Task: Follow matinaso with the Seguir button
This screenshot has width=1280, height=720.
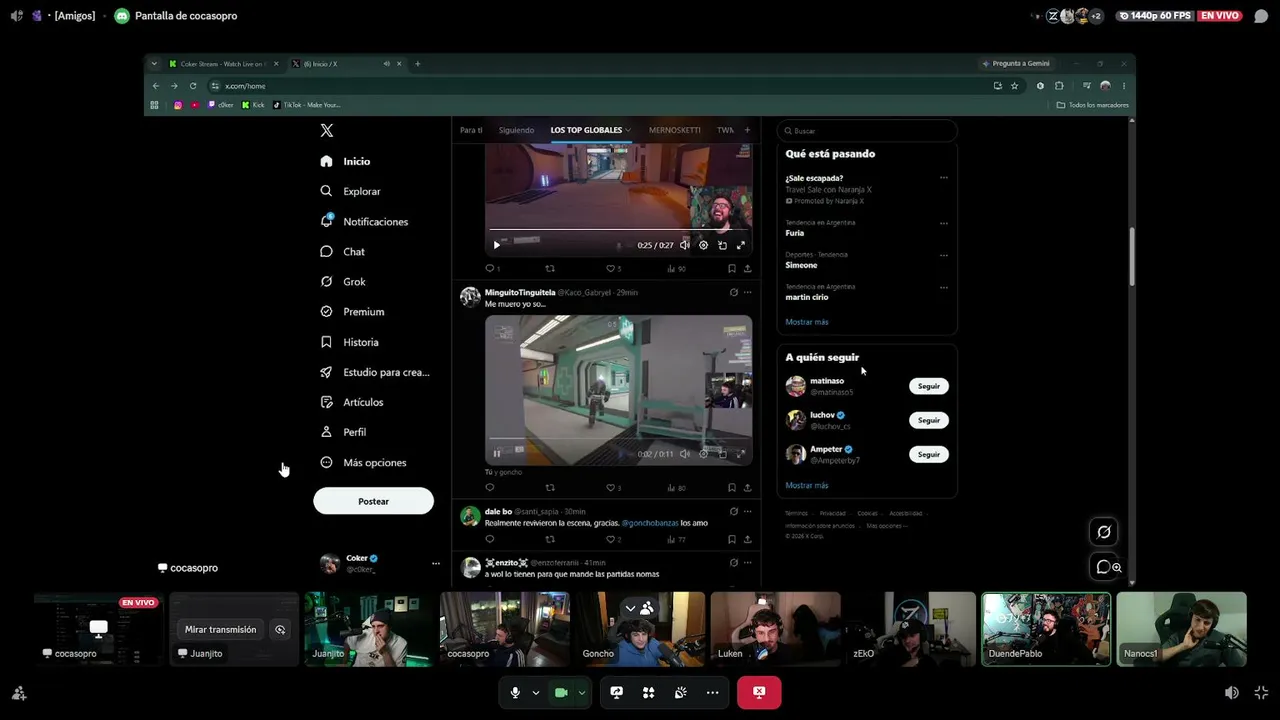Action: click(x=929, y=386)
